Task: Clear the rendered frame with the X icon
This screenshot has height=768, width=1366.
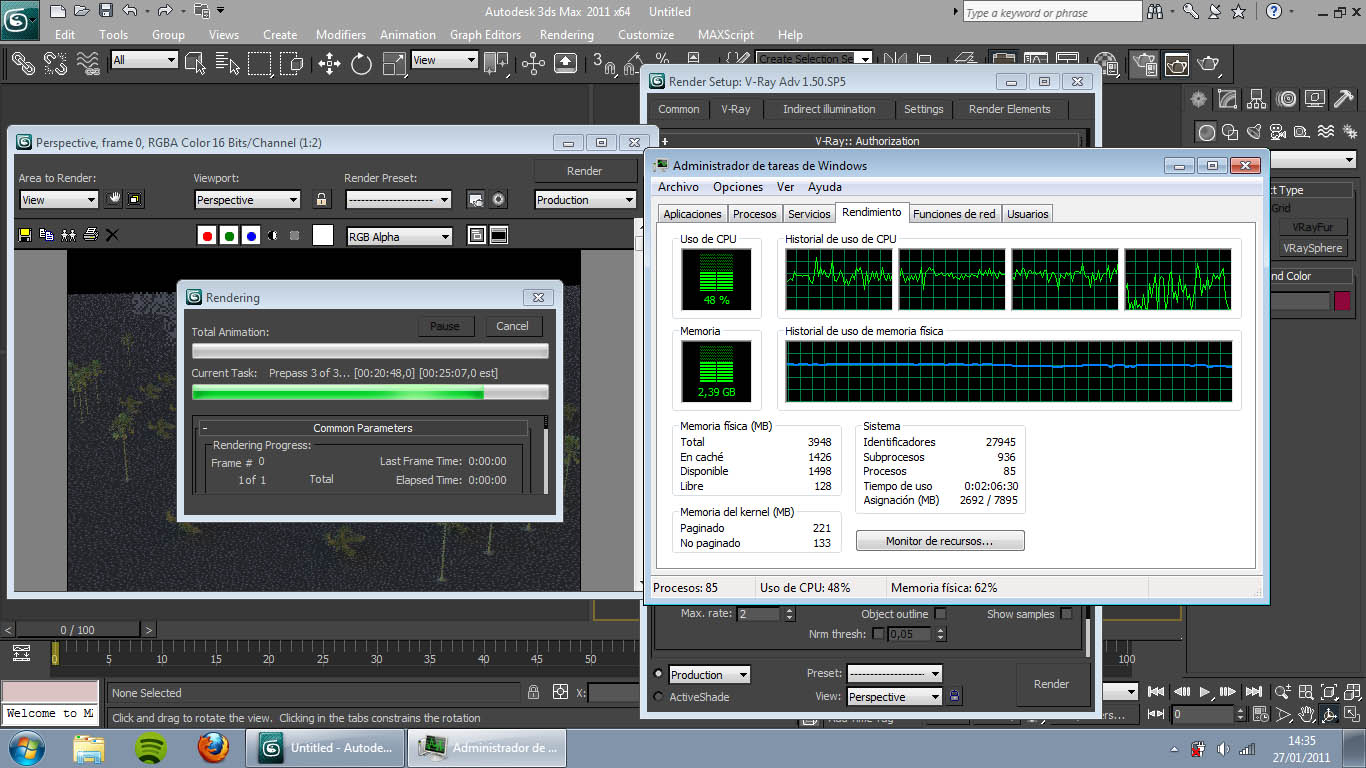Action: pos(112,235)
